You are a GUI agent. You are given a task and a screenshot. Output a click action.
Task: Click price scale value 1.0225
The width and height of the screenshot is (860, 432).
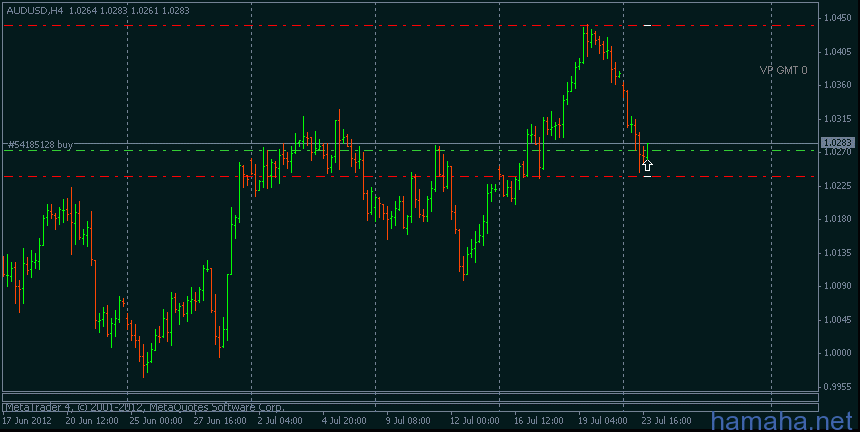point(838,186)
